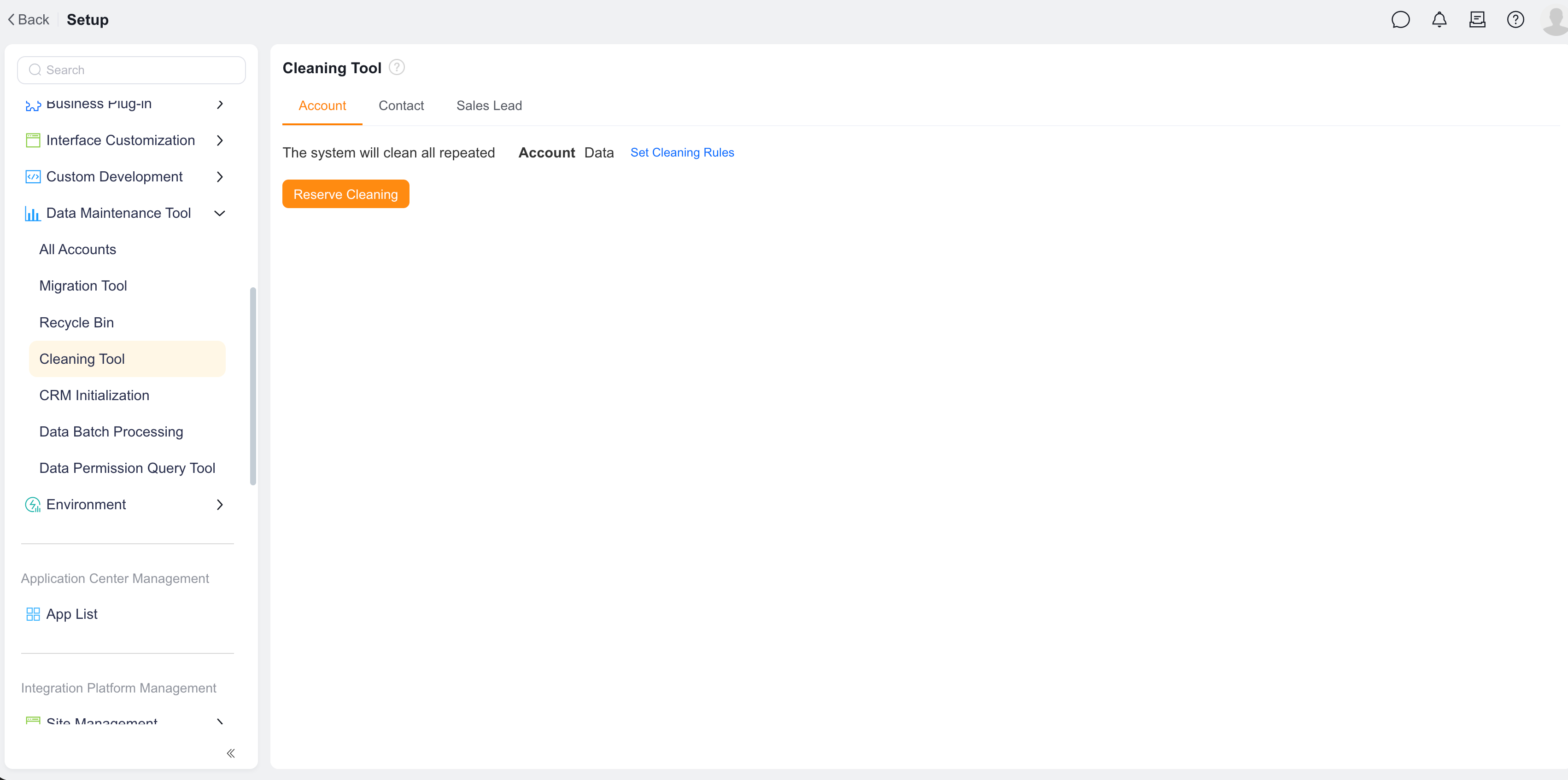Viewport: 1568px width, 780px height.
Task: Open the user avatar menu
Action: 1555,21
